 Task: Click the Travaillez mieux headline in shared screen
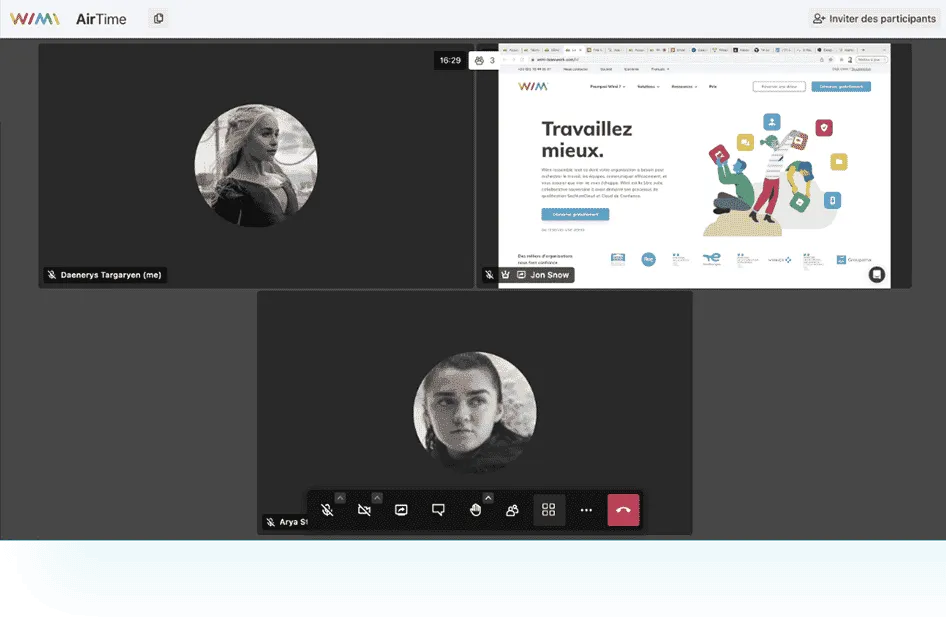pos(586,139)
